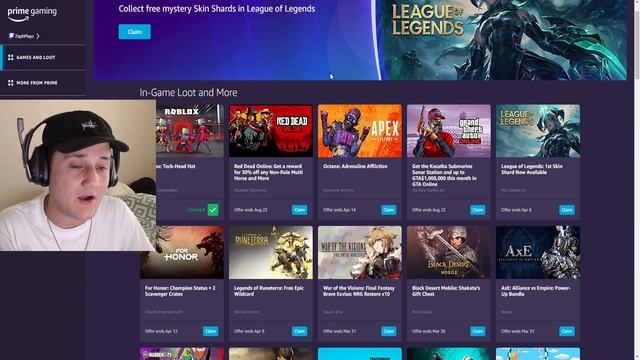This screenshot has height=360, width=640.
Task: Open AxE: Alliance vs Empire title
Action: click(536, 291)
